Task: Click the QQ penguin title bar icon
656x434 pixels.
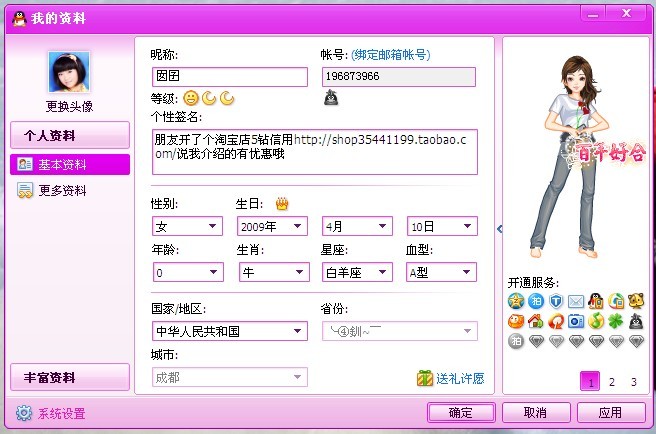Action: click(19, 18)
